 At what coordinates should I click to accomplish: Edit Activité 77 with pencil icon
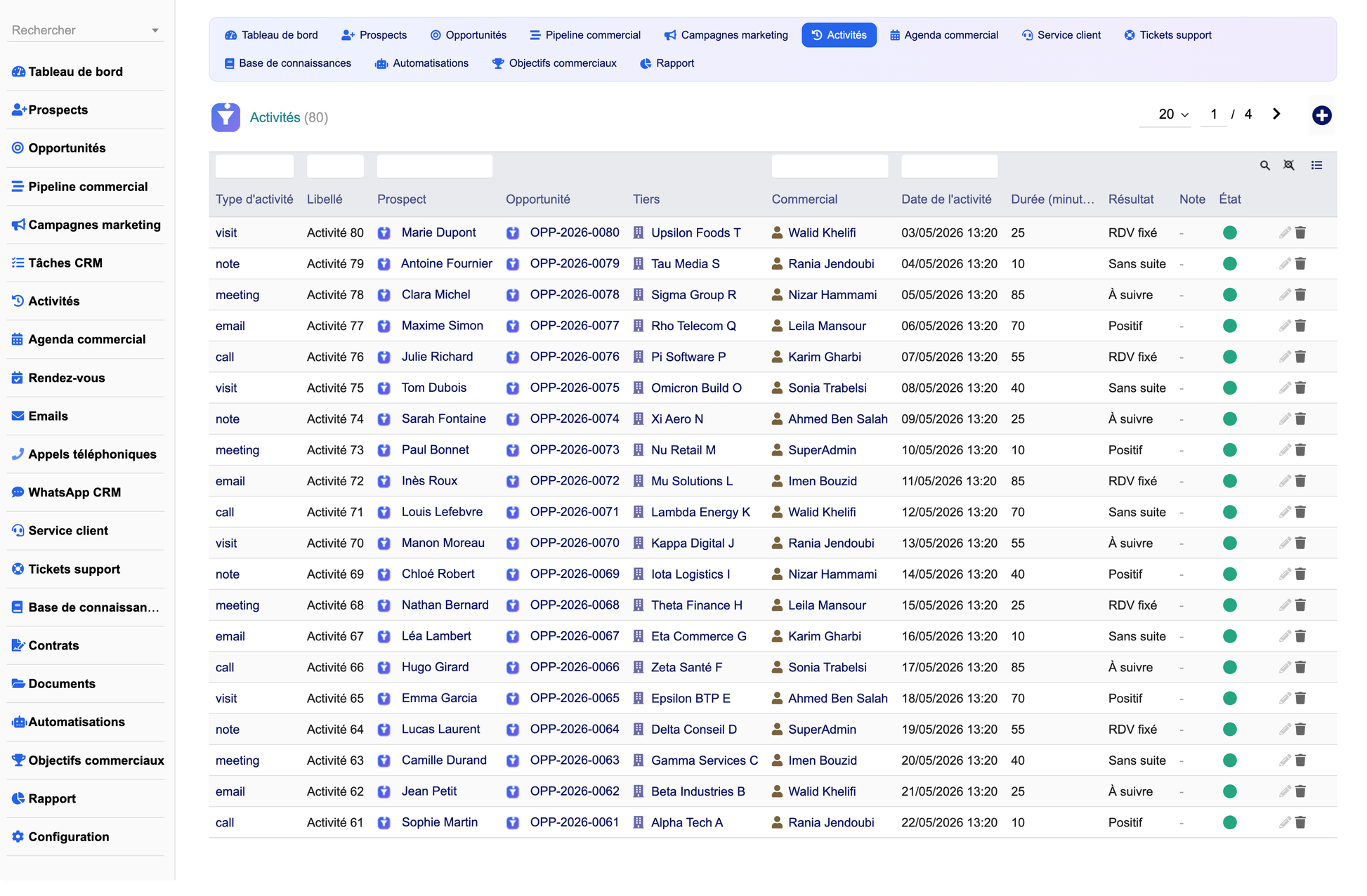(1285, 326)
